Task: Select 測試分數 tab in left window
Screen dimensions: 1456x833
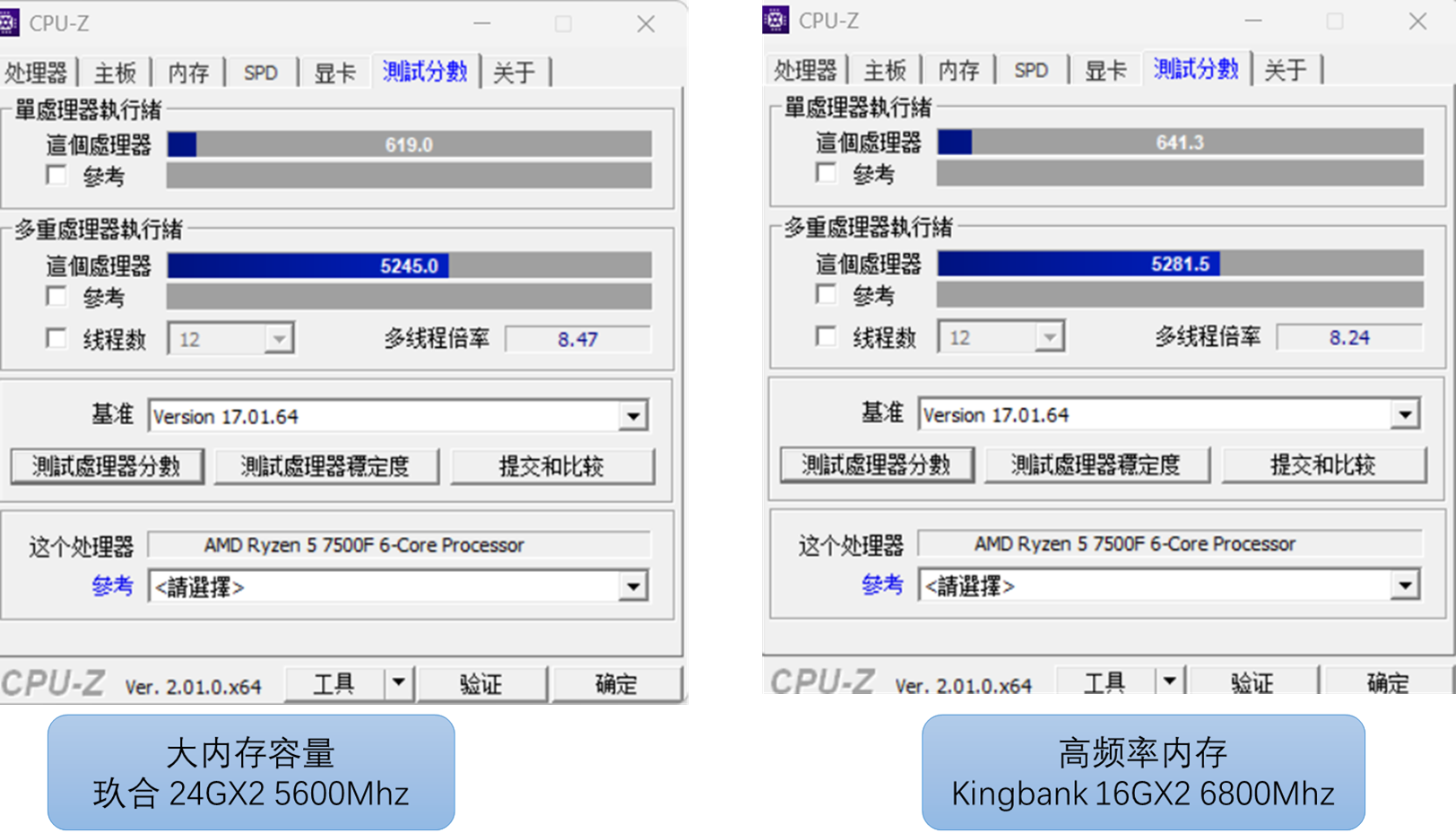Action: [x=425, y=71]
